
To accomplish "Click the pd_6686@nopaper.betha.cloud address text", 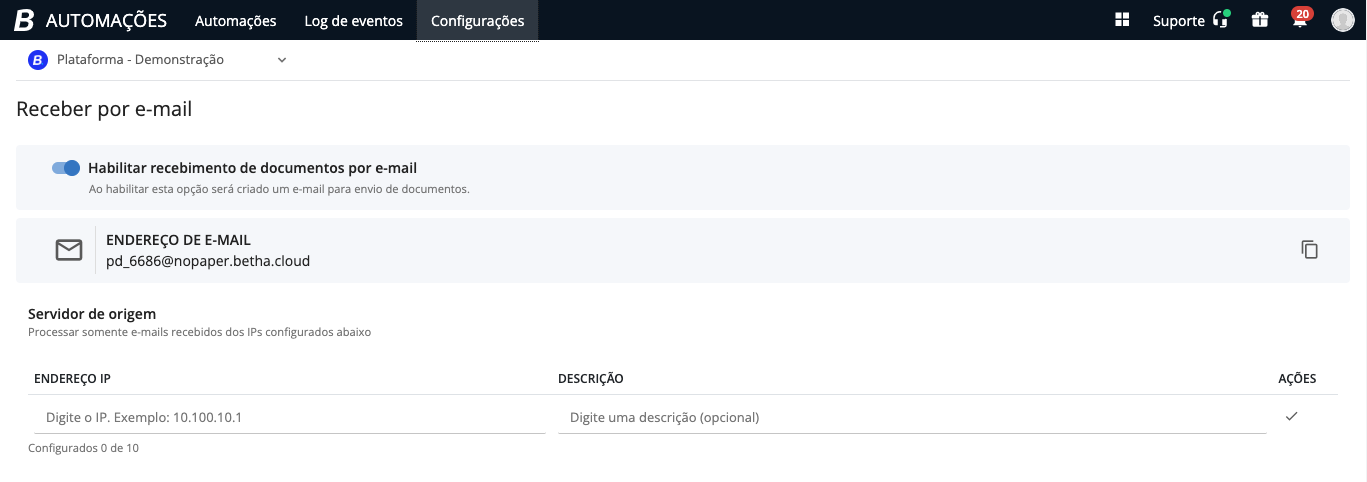I will coord(208,261).
